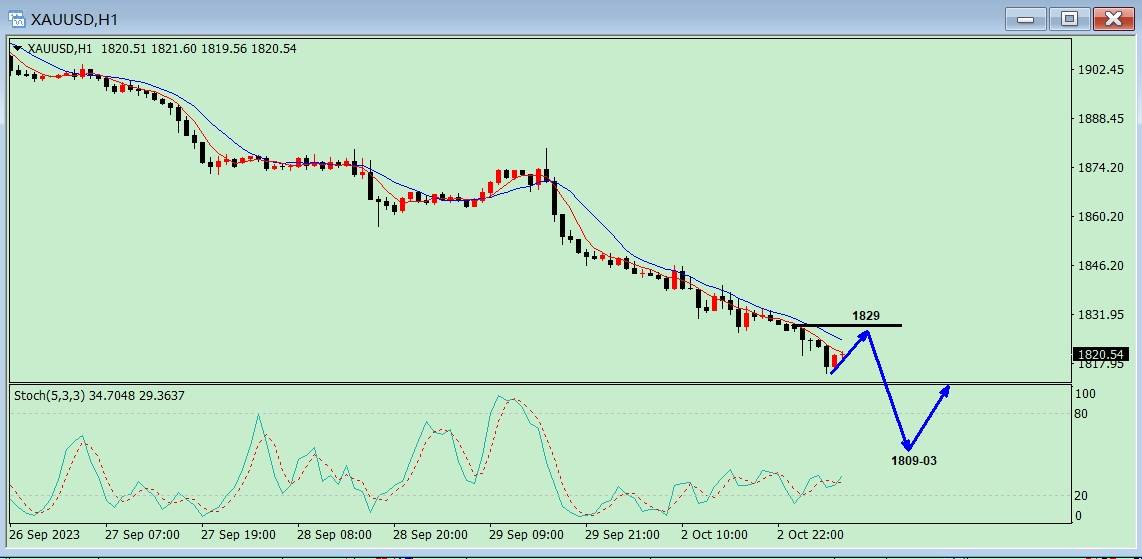
Task: Restore down the XAUUSD,H1 chart window
Action: 1069,18
